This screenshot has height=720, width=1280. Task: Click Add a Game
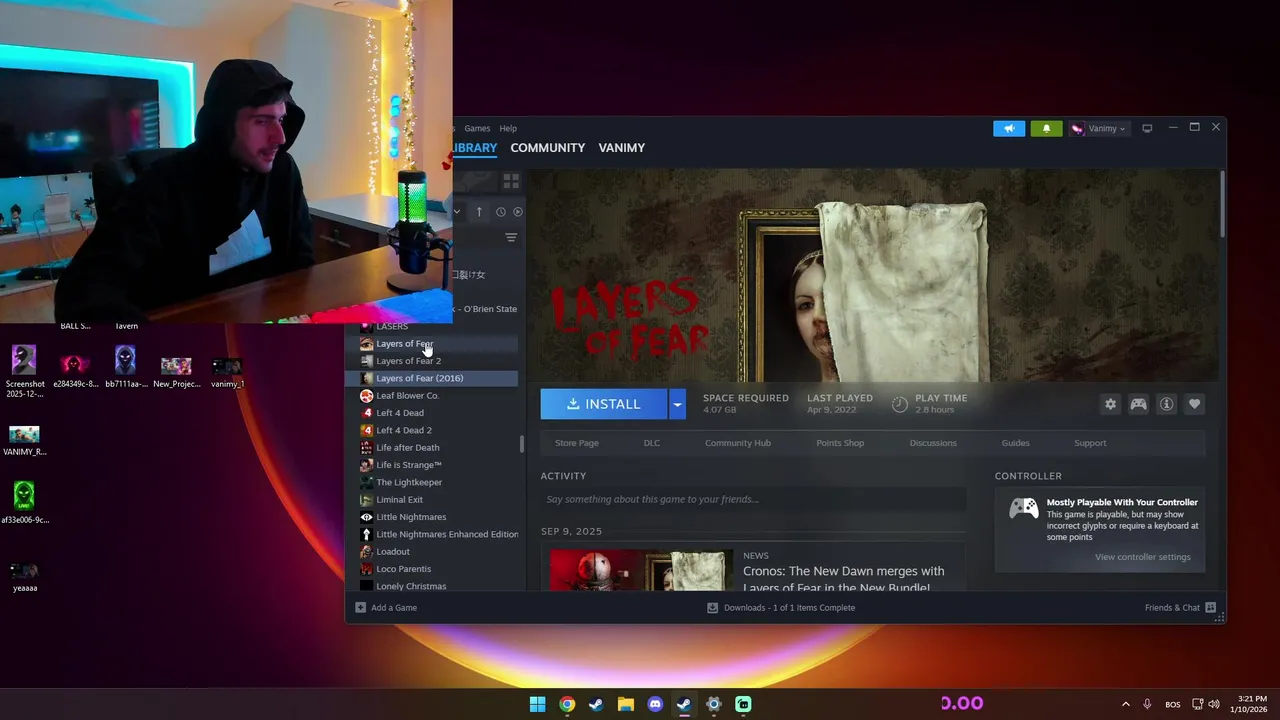click(394, 607)
